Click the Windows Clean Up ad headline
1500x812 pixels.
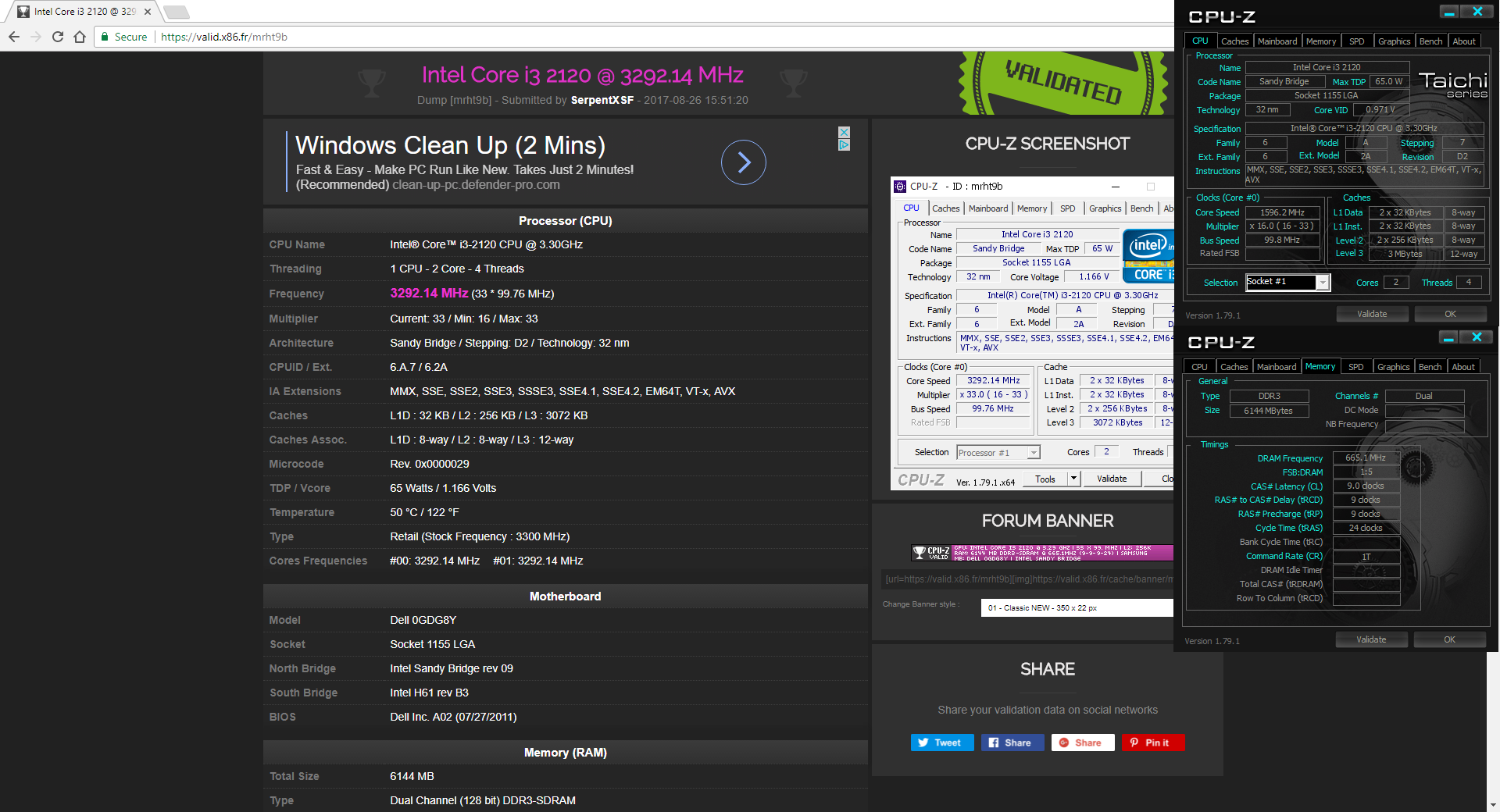(x=450, y=145)
